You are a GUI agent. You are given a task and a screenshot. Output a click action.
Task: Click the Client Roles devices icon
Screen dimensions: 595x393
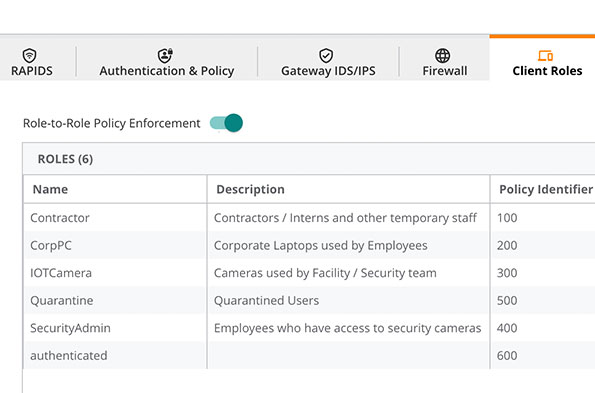tap(545, 56)
